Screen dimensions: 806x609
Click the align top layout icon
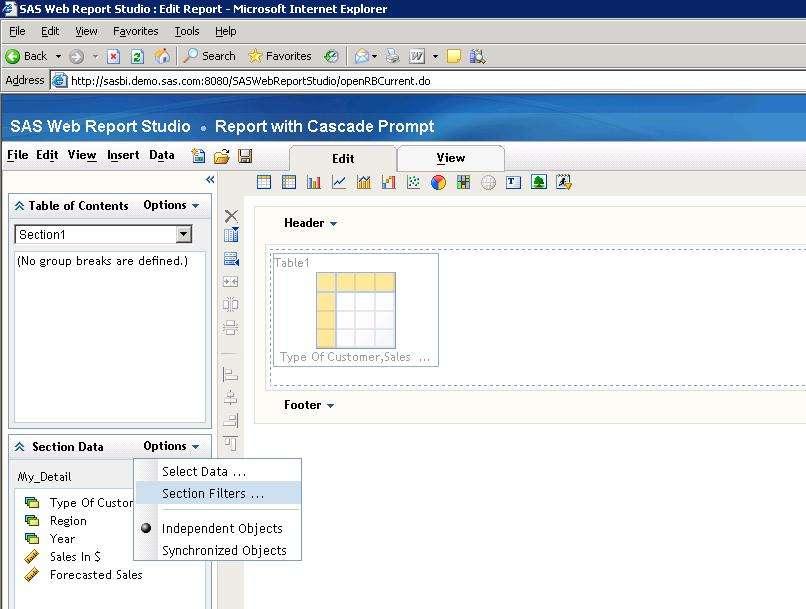[230, 444]
